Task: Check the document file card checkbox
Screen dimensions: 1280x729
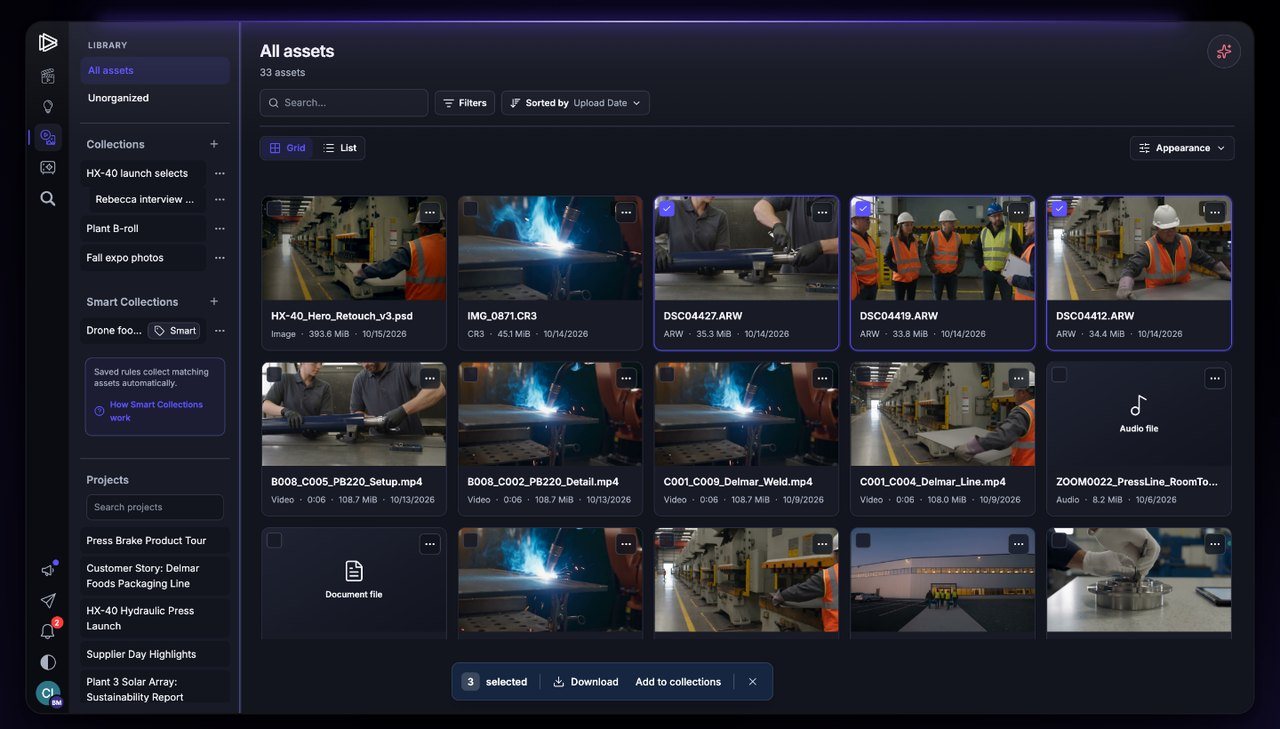Action: pyautogui.click(x=274, y=540)
